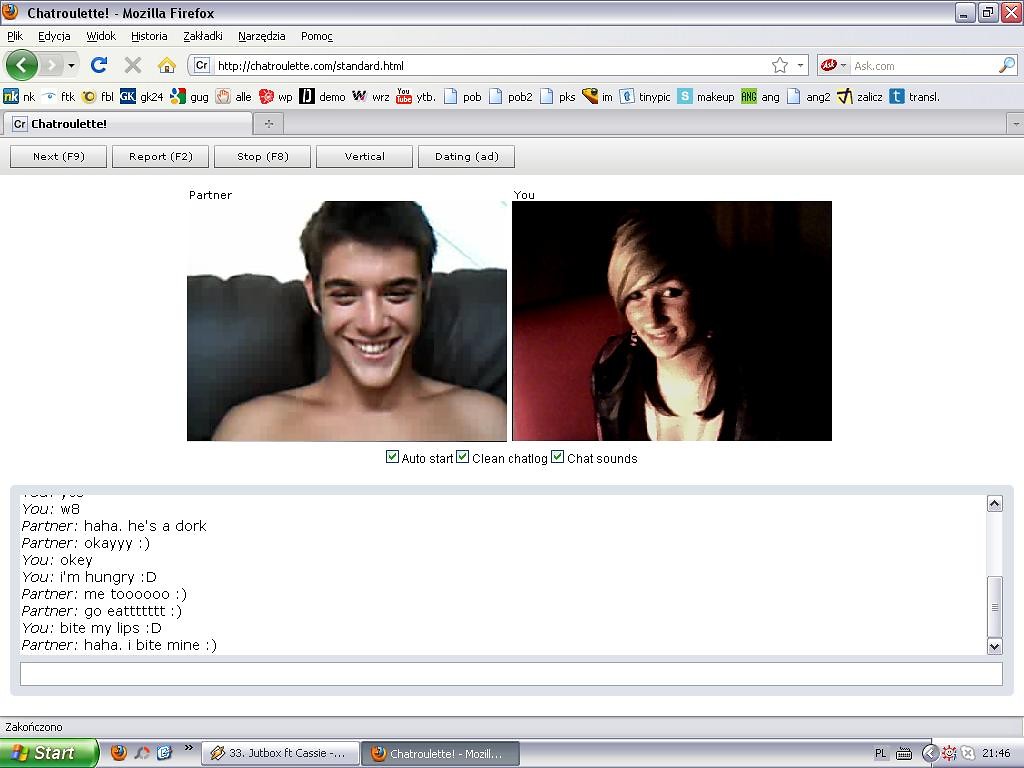The image size is (1024, 768).
Task: Open the gug bookmark
Action: pyautogui.click(x=189, y=97)
